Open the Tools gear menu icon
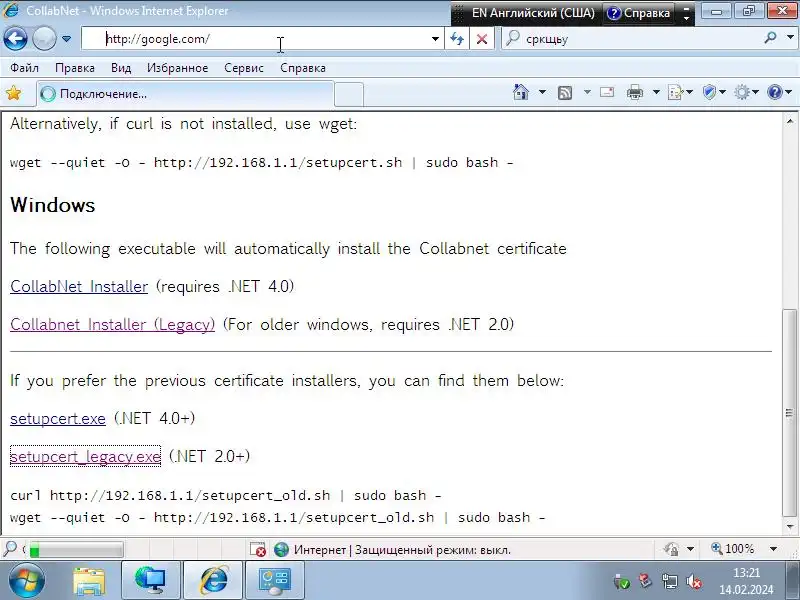Viewport: 800px width, 600px height. [746, 92]
